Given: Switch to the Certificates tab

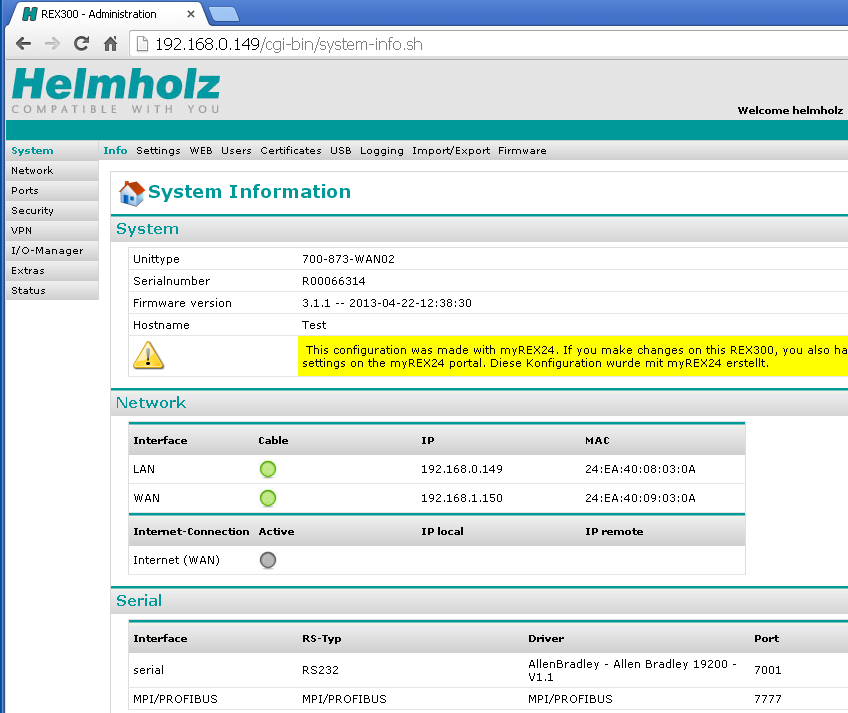Looking at the screenshot, I should [x=290, y=151].
